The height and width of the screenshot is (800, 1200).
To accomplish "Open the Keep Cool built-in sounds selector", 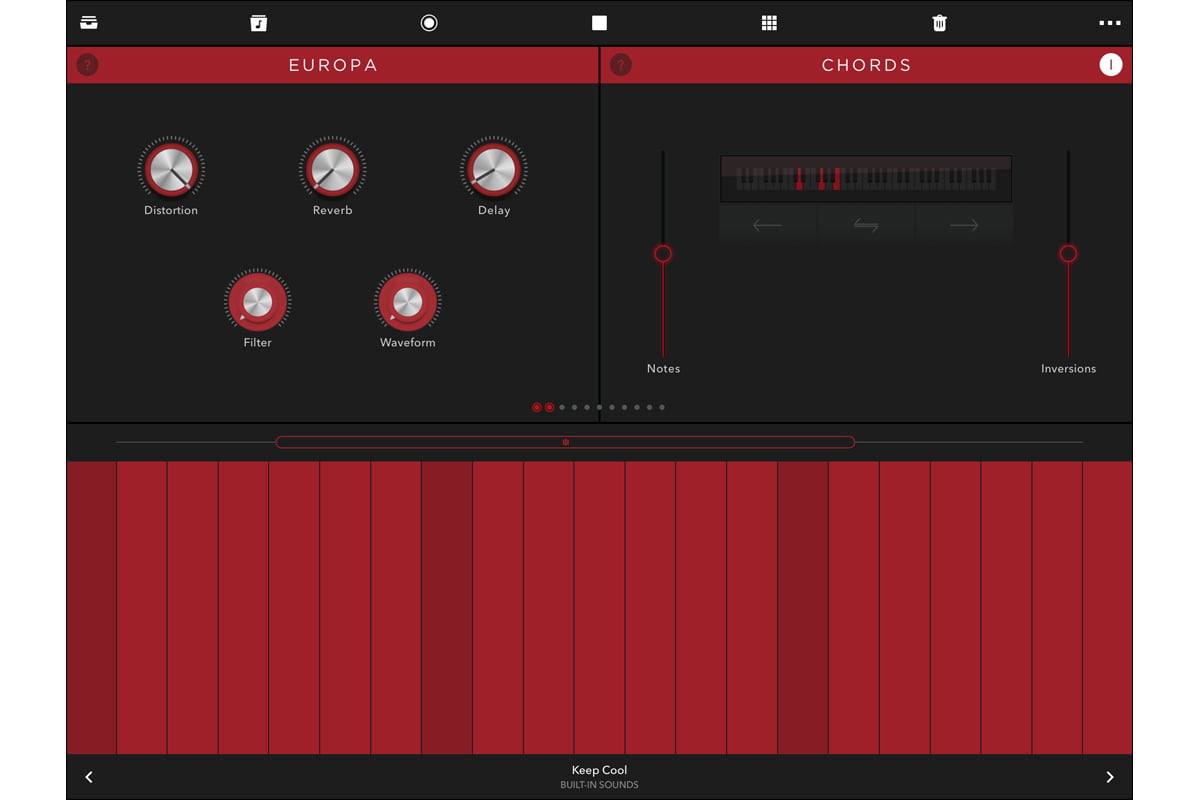I will [x=599, y=777].
